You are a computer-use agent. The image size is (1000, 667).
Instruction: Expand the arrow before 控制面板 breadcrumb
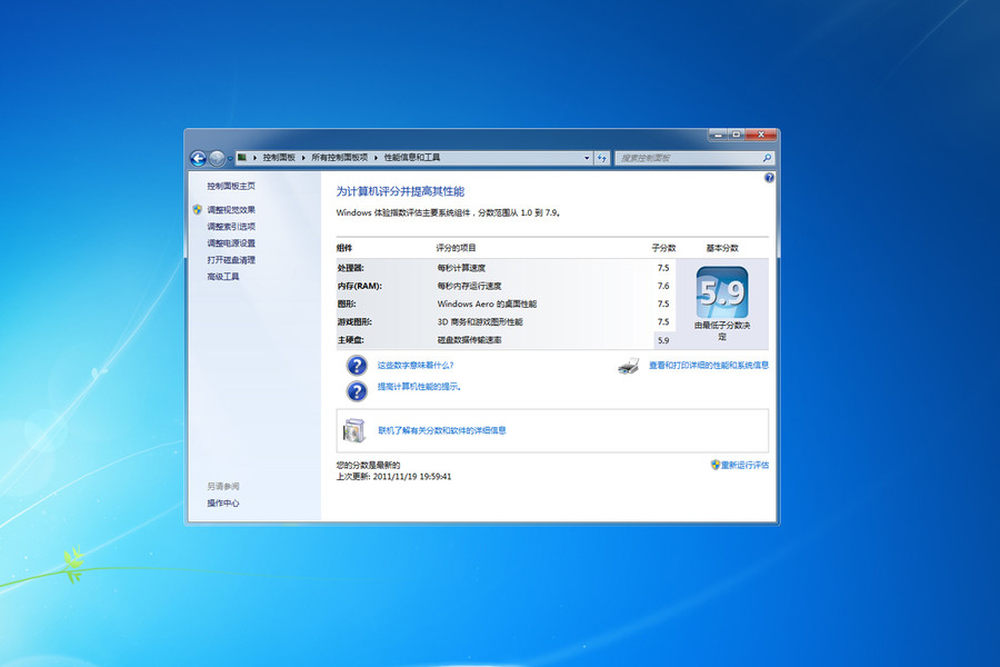pos(254,158)
